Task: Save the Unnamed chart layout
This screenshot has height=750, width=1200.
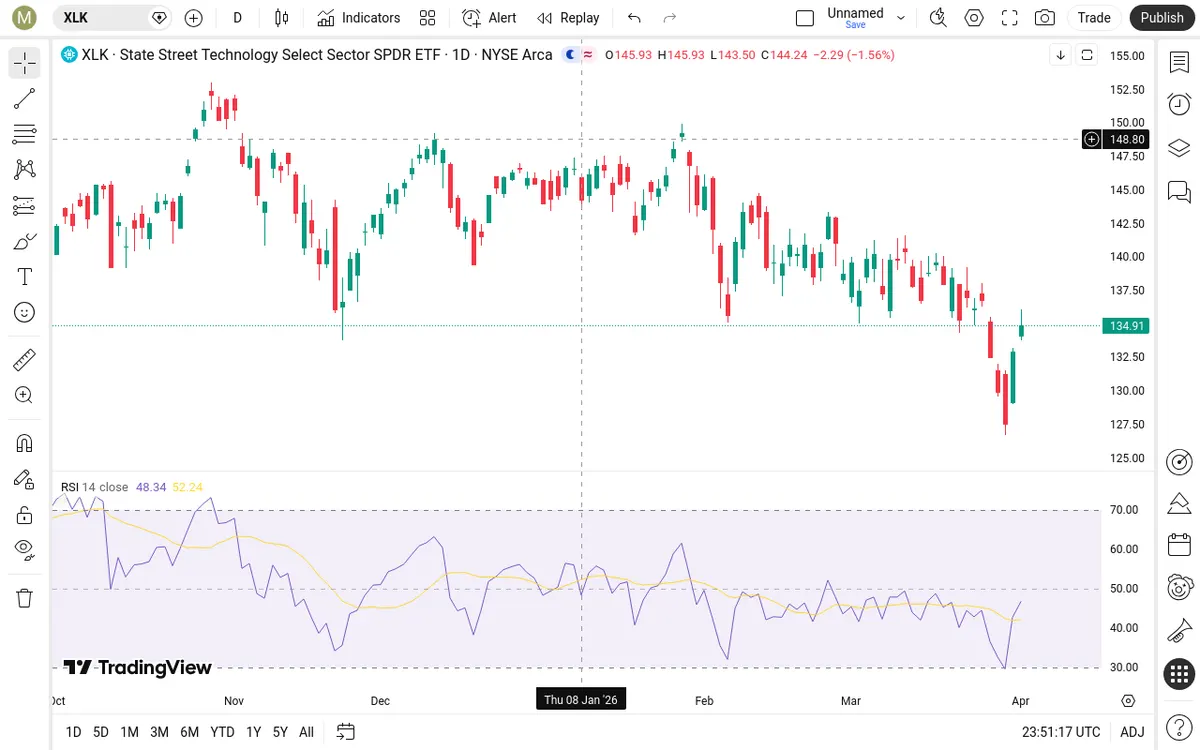Action: coord(855,25)
